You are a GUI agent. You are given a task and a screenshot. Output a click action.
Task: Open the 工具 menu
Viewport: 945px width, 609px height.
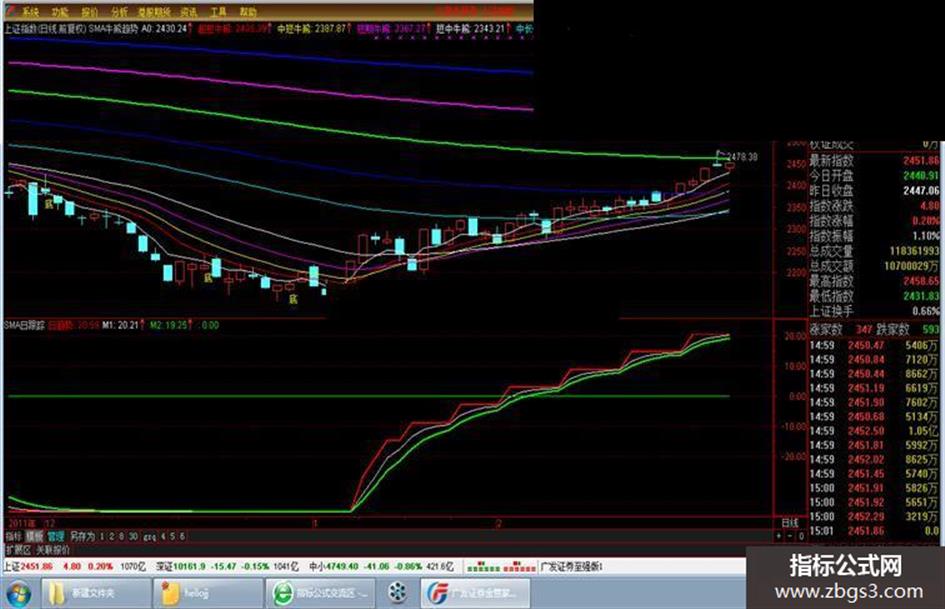coord(218,11)
